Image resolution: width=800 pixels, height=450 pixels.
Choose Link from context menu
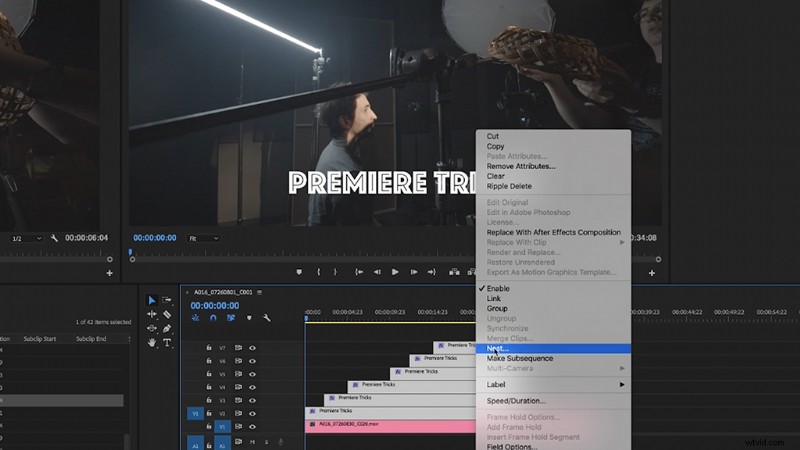(554, 298)
